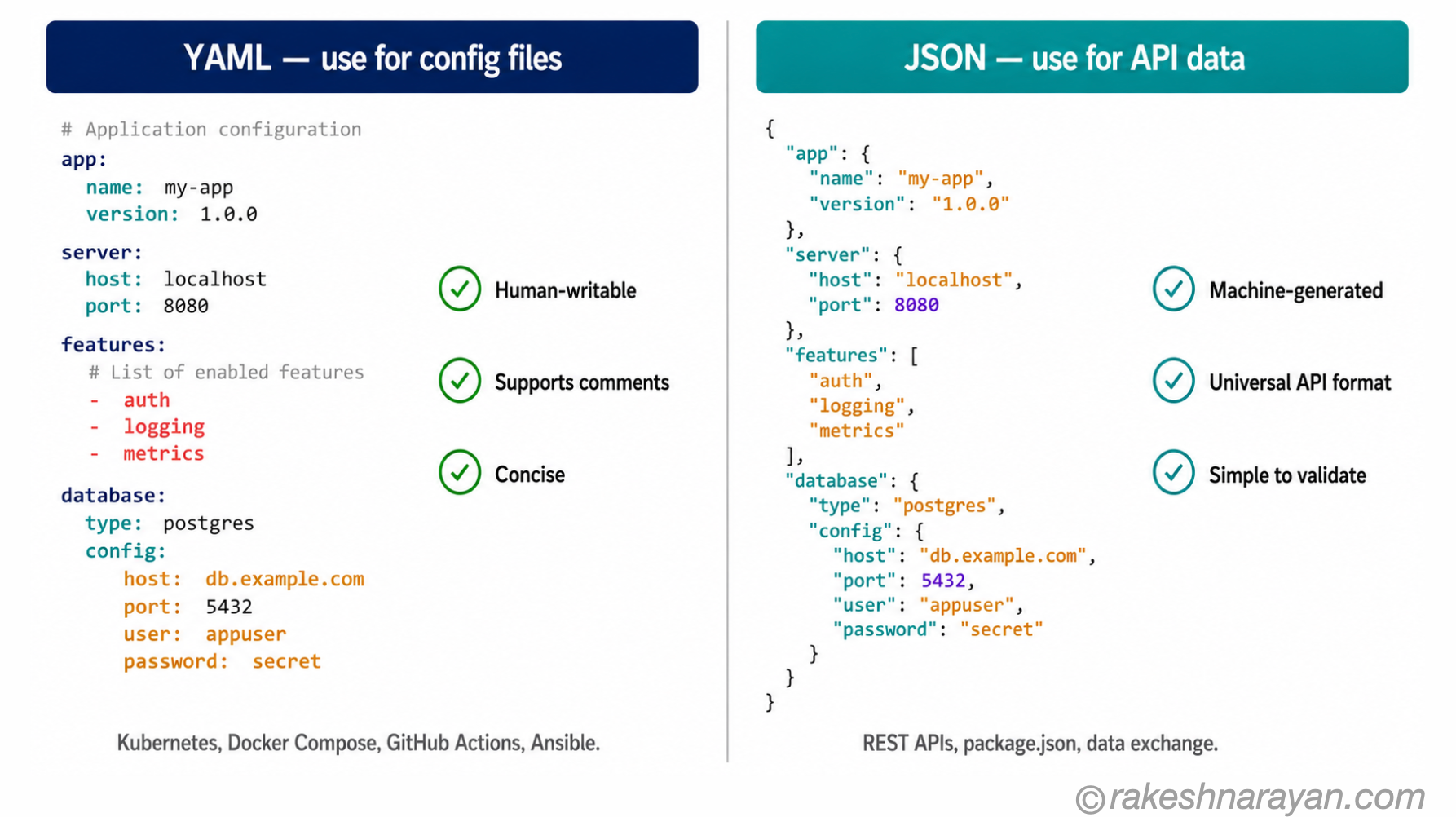1456x817 pixels.
Task: Click the REST APIs, package.json, data exchange caption
Action: pyautogui.click(x=1040, y=744)
